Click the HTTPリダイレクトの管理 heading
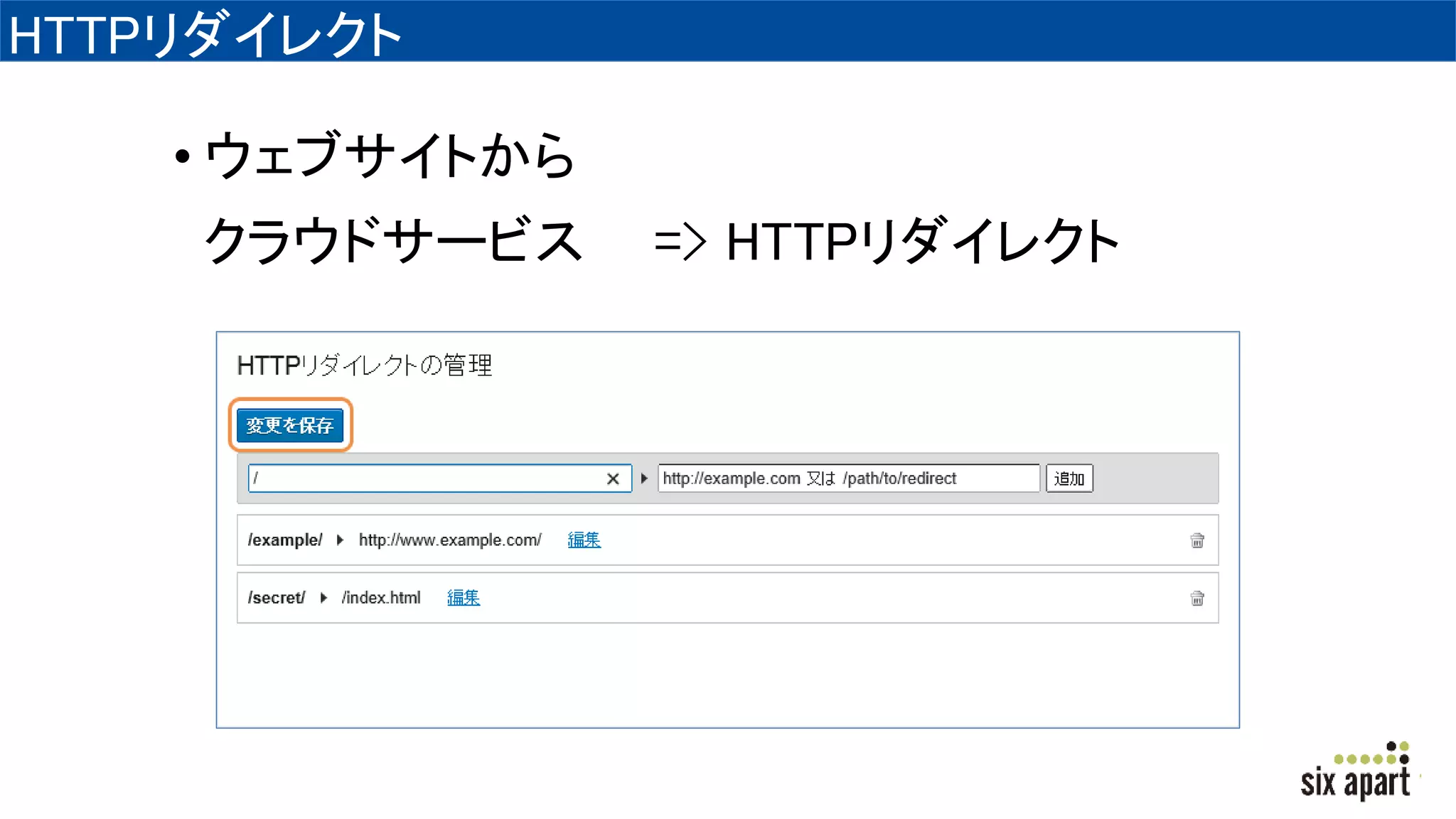 click(365, 365)
